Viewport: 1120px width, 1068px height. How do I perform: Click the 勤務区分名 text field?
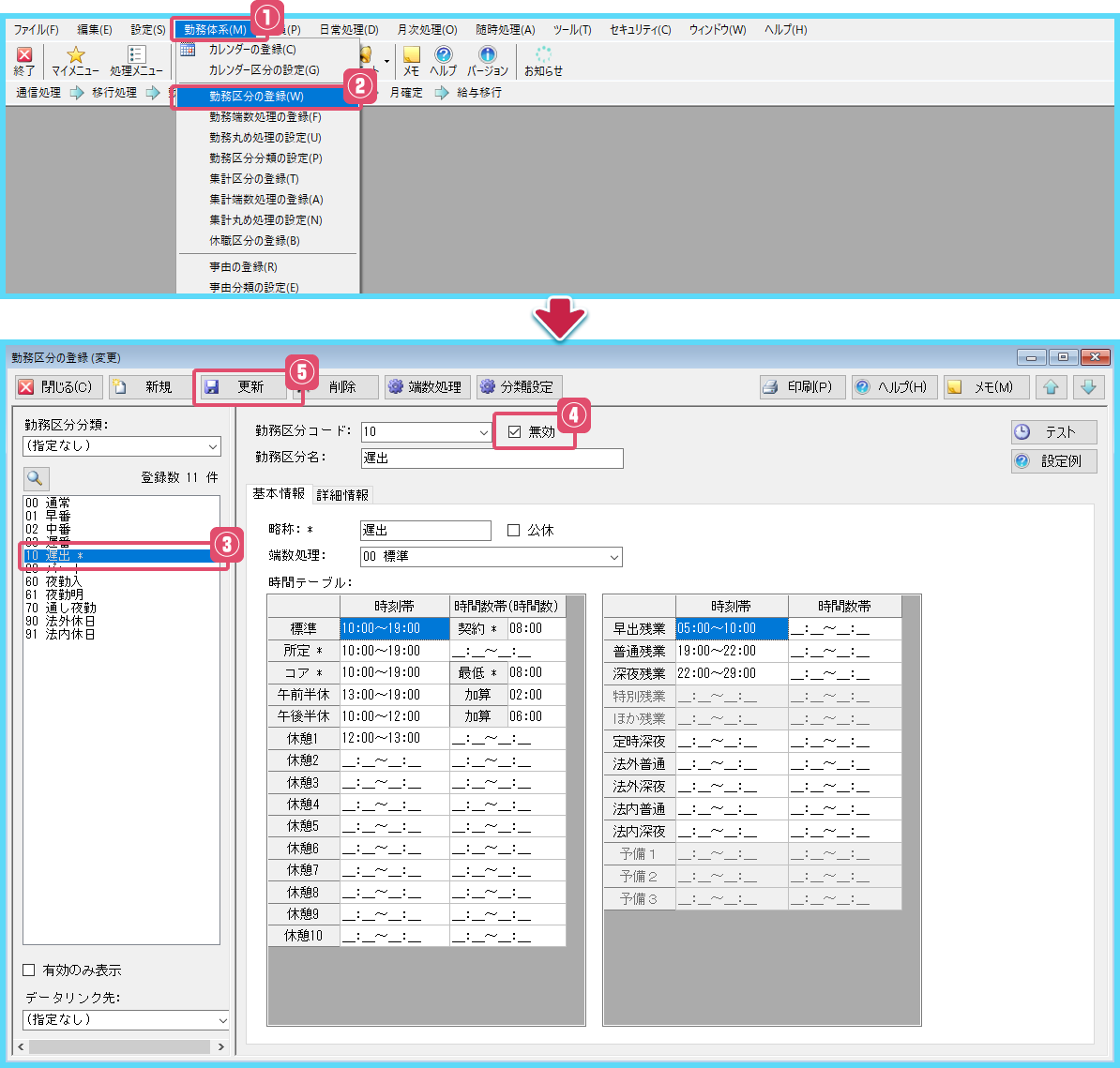[x=492, y=459]
